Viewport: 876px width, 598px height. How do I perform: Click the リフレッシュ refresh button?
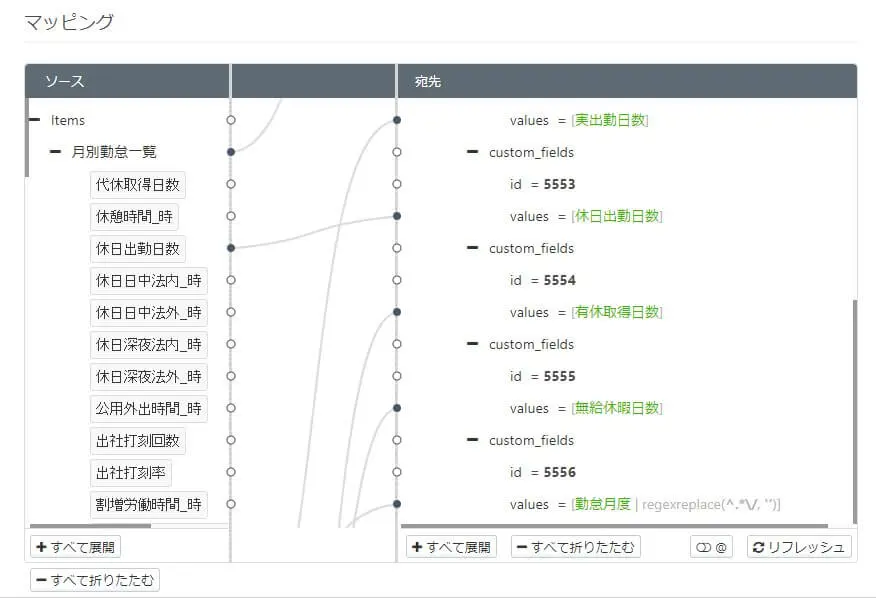(x=799, y=547)
